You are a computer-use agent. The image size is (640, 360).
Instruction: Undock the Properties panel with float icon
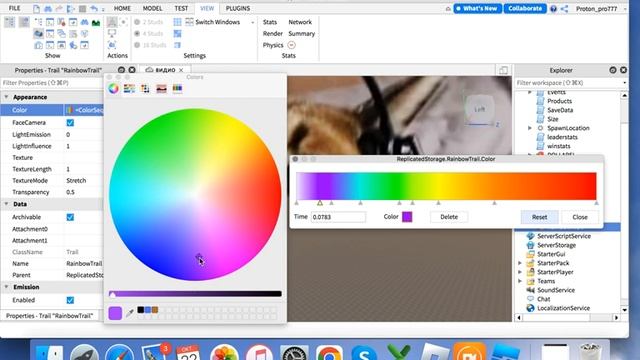coord(121,70)
